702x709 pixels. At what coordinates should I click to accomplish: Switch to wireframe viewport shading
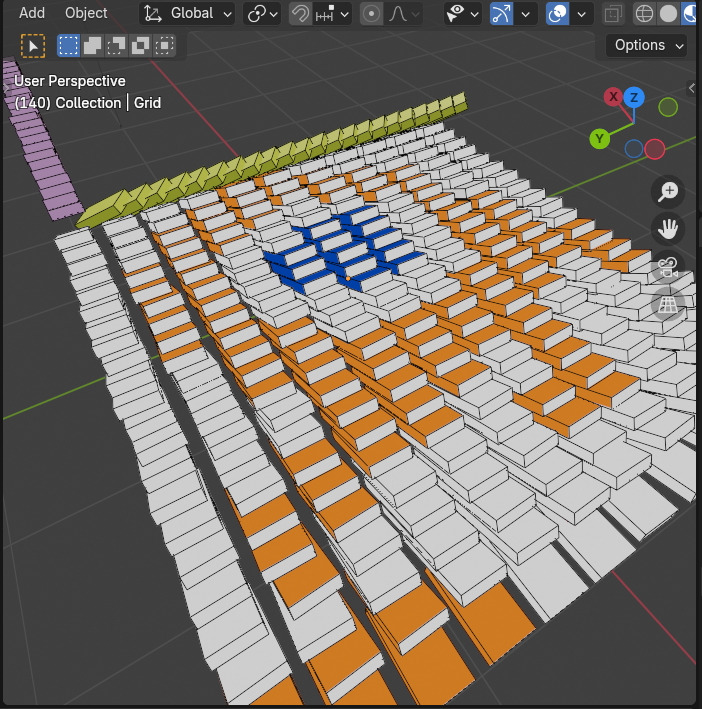[x=644, y=14]
